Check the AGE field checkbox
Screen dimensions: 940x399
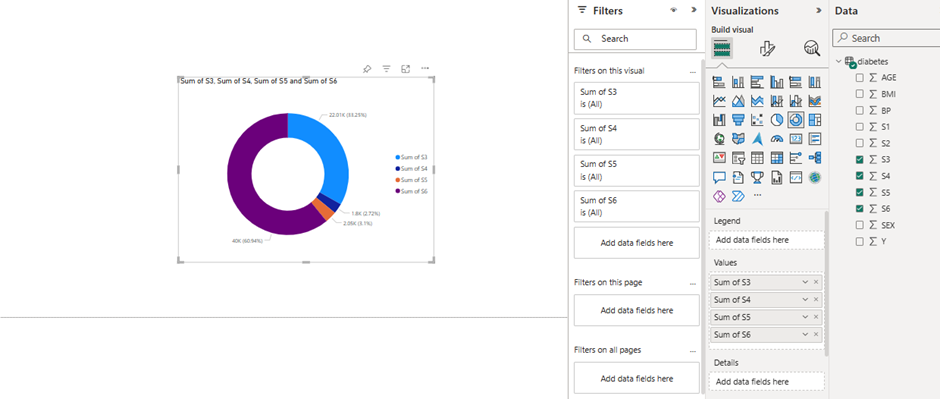click(860, 77)
